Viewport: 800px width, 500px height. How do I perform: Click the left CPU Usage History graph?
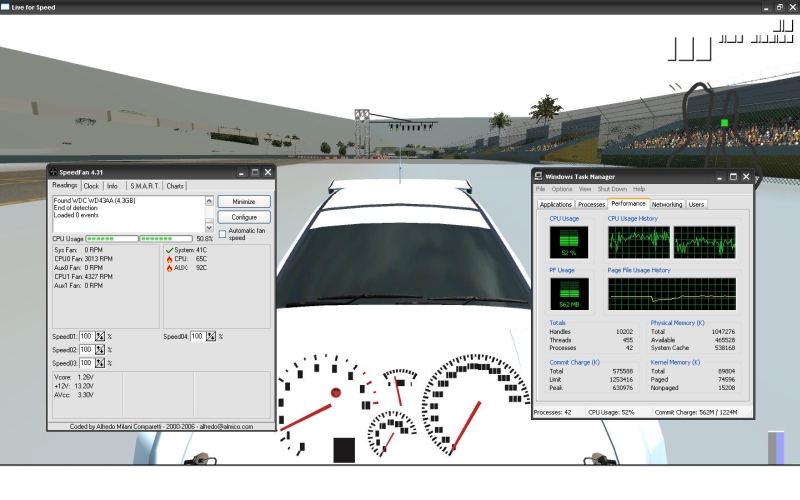[x=639, y=242]
